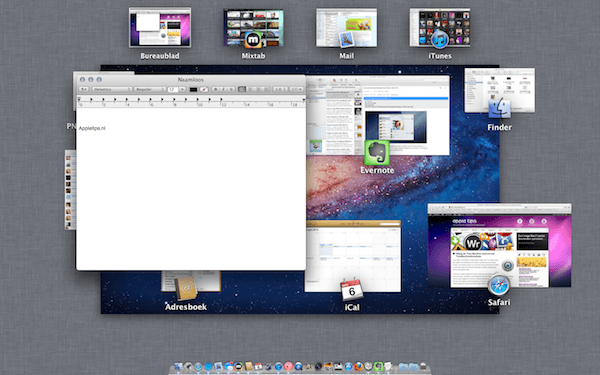Open the black text color swatch
The height and width of the screenshot is (375, 600).
(x=193, y=89)
